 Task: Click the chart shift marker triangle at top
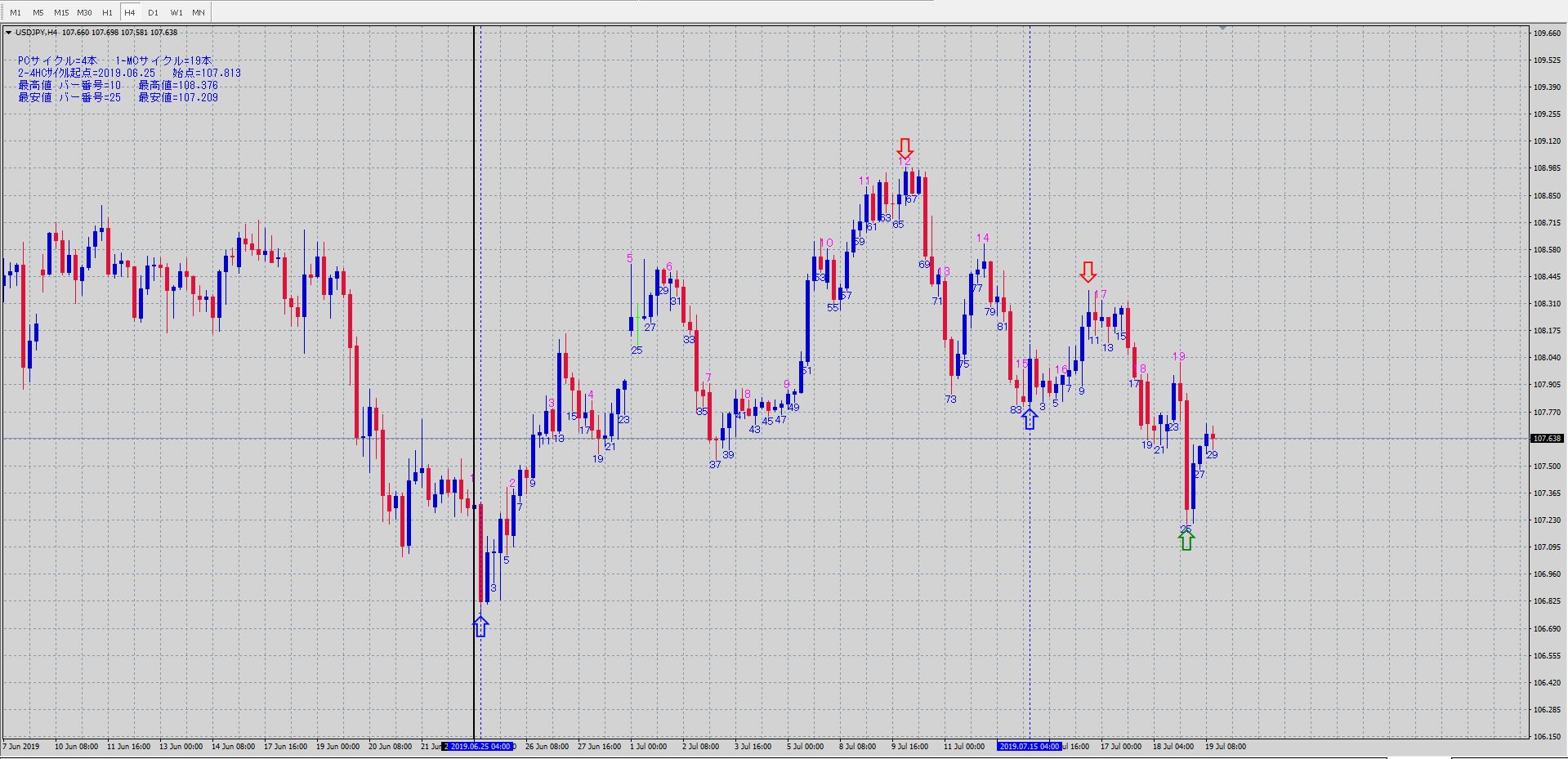pos(1222,29)
